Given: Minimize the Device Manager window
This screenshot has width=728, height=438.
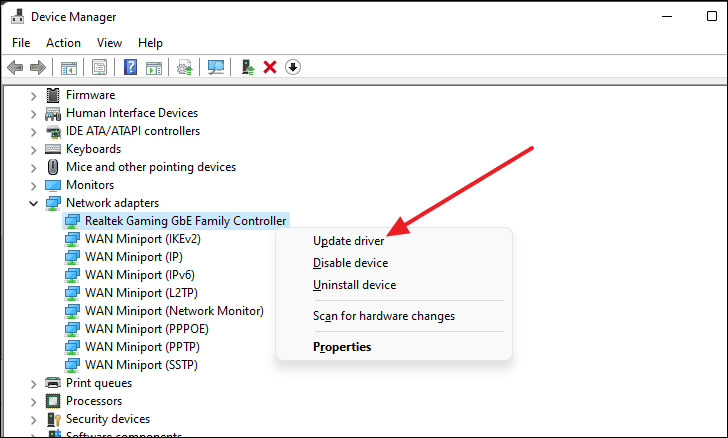Looking at the screenshot, I should click(x=667, y=16).
